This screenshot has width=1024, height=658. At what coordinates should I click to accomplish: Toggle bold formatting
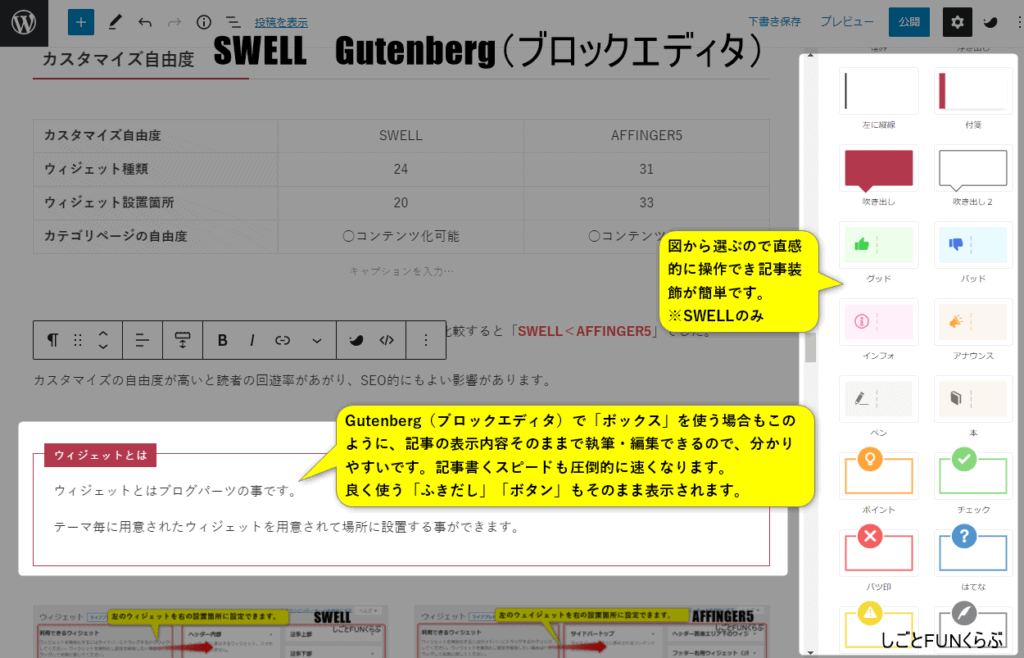pyautogui.click(x=222, y=340)
